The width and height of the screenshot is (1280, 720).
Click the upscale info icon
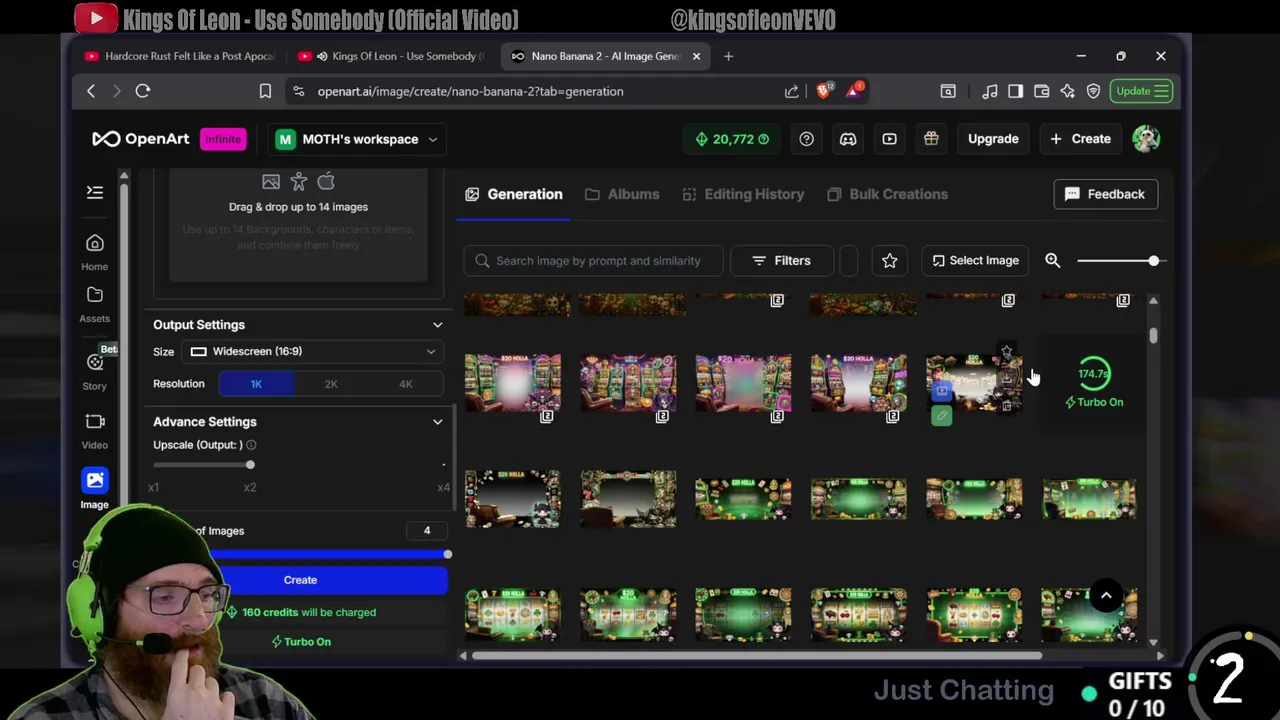[251, 445]
